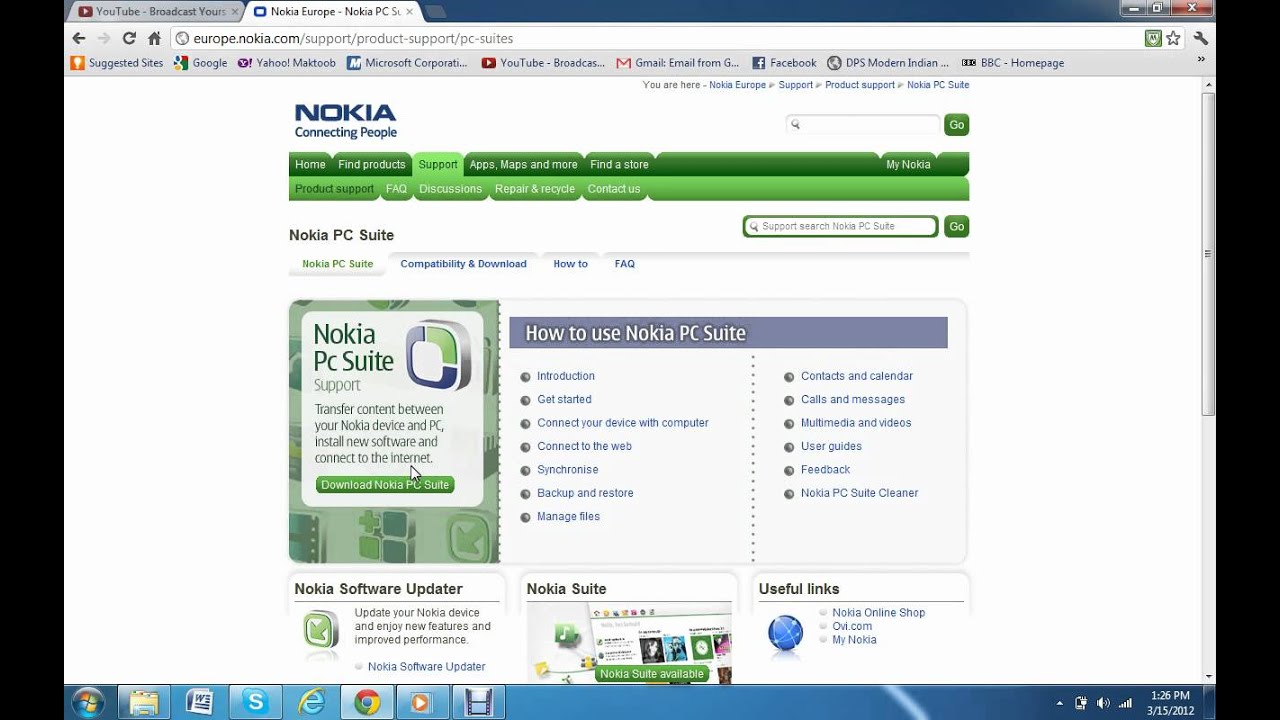Open Connect your device with computer link
Image resolution: width=1280 pixels, height=720 pixels.
tap(622, 423)
